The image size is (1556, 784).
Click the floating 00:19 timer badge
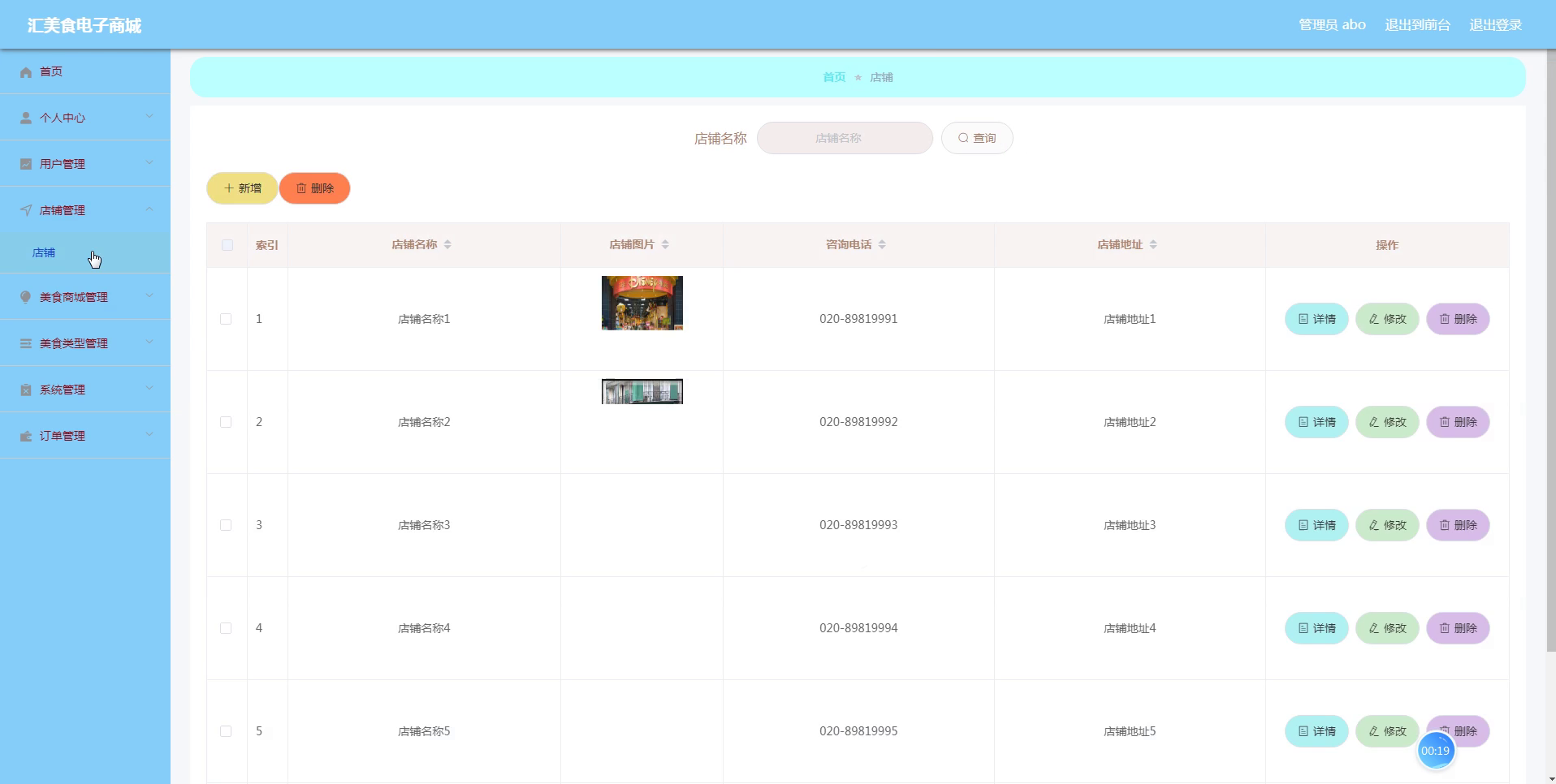pyautogui.click(x=1435, y=751)
